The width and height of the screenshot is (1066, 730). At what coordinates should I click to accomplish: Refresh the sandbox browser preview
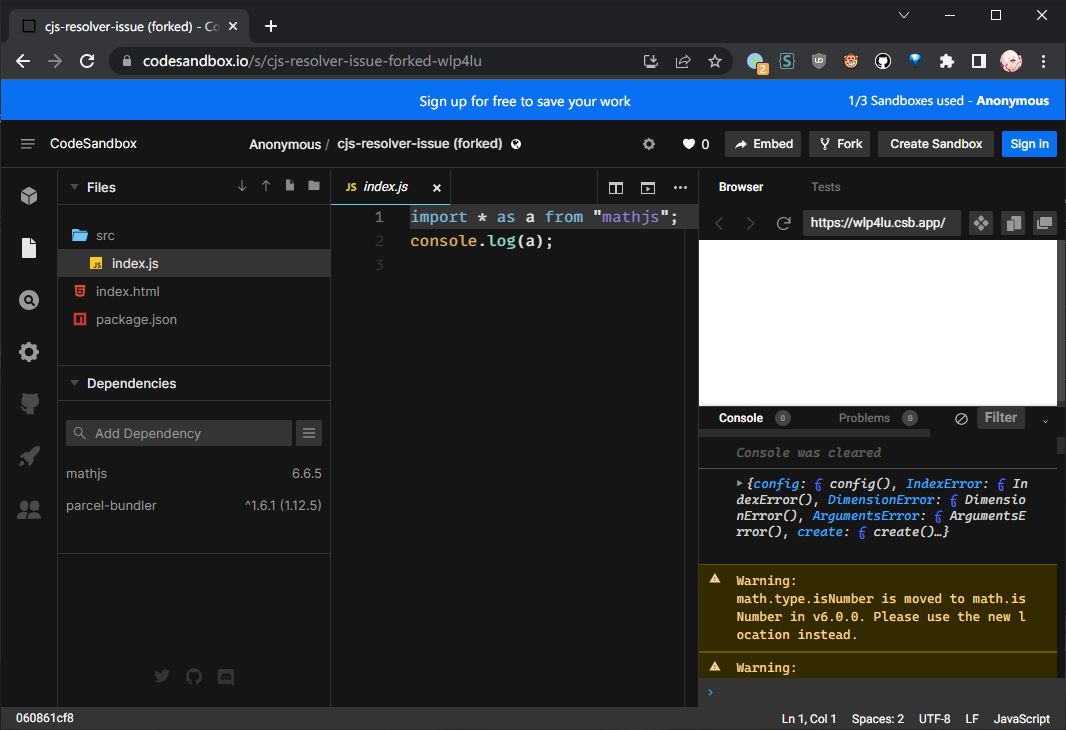tap(784, 223)
